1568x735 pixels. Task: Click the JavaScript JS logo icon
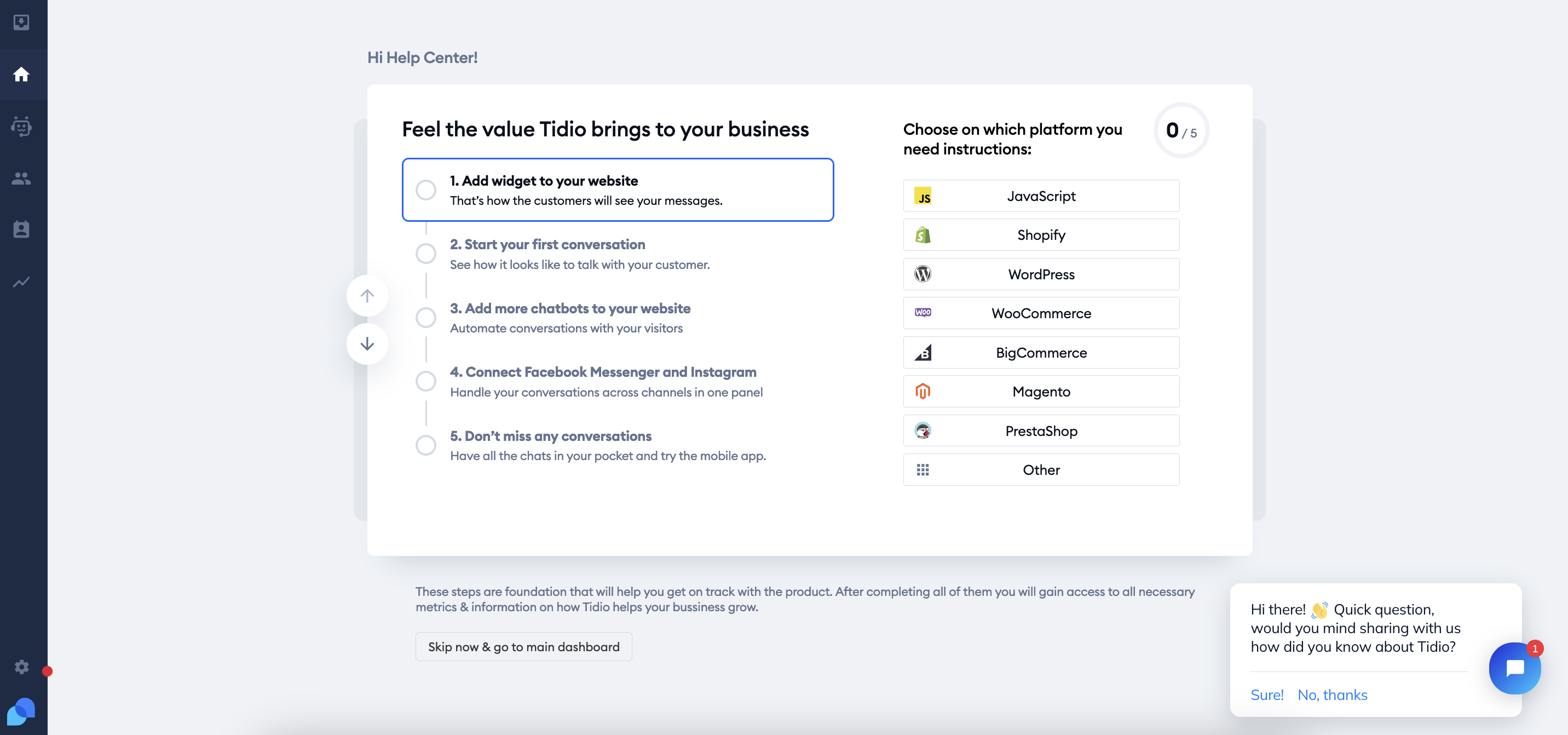pyautogui.click(x=923, y=196)
